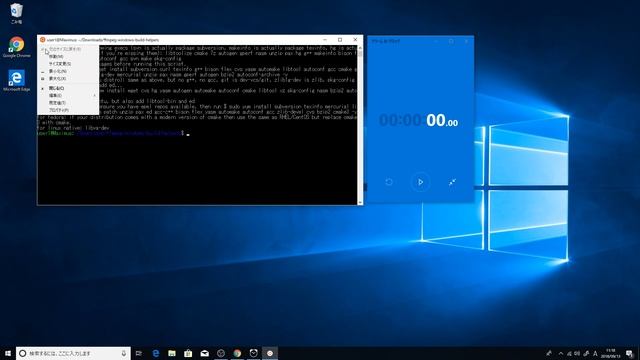Switch to Chrome from the taskbar

237,353
